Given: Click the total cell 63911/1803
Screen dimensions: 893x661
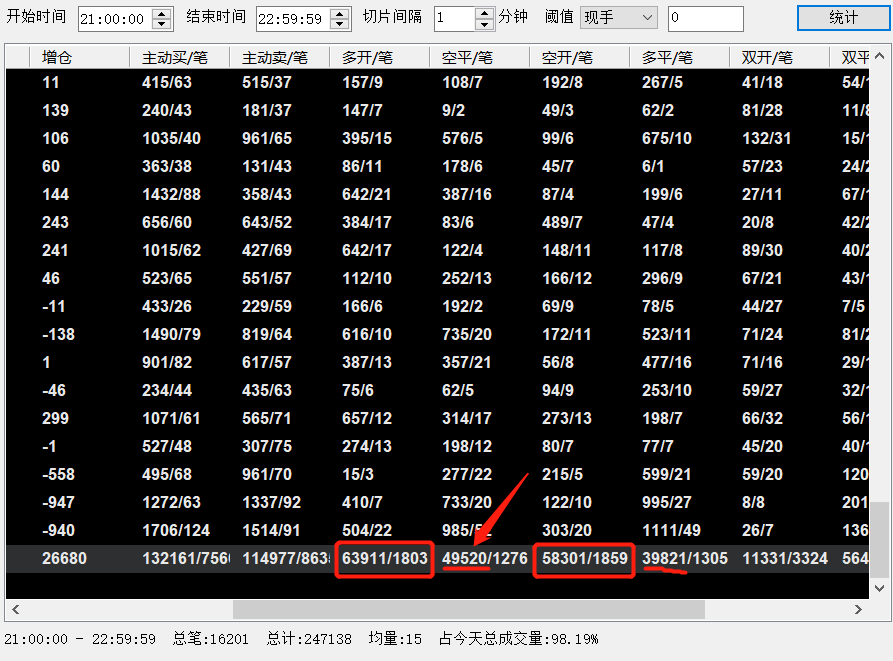Looking at the screenshot, I should [x=384, y=559].
